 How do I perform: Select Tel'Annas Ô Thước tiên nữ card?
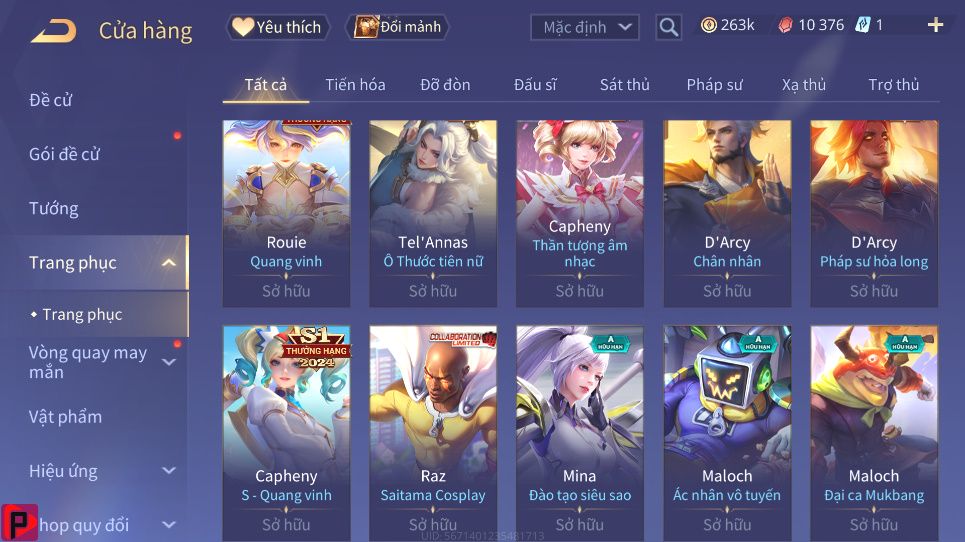tap(433, 213)
